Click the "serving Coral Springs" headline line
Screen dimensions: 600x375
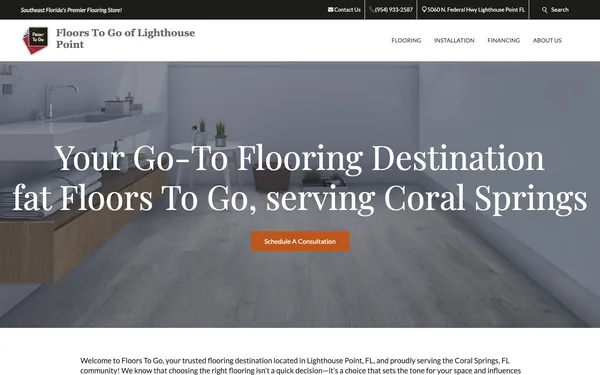click(x=426, y=198)
